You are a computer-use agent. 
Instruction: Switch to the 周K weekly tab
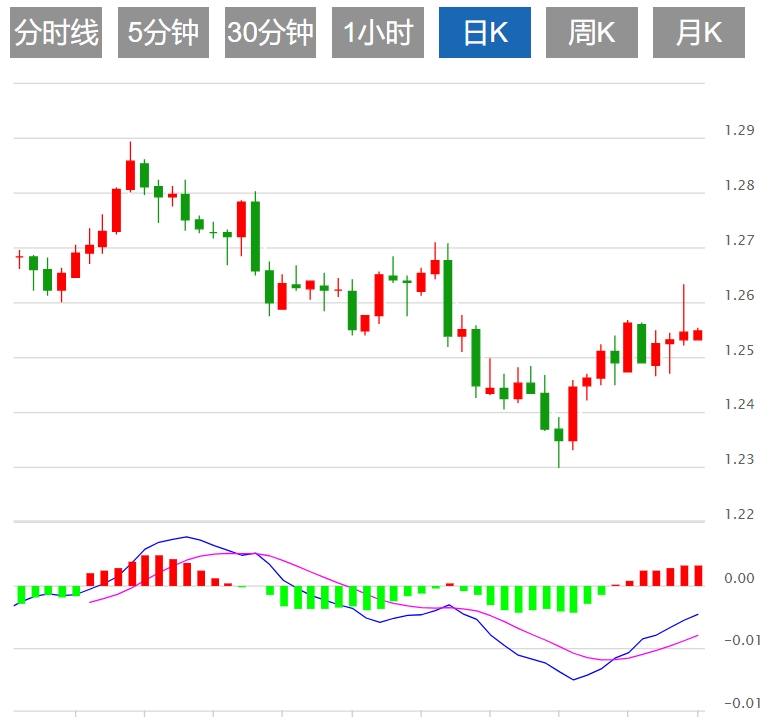(x=592, y=33)
